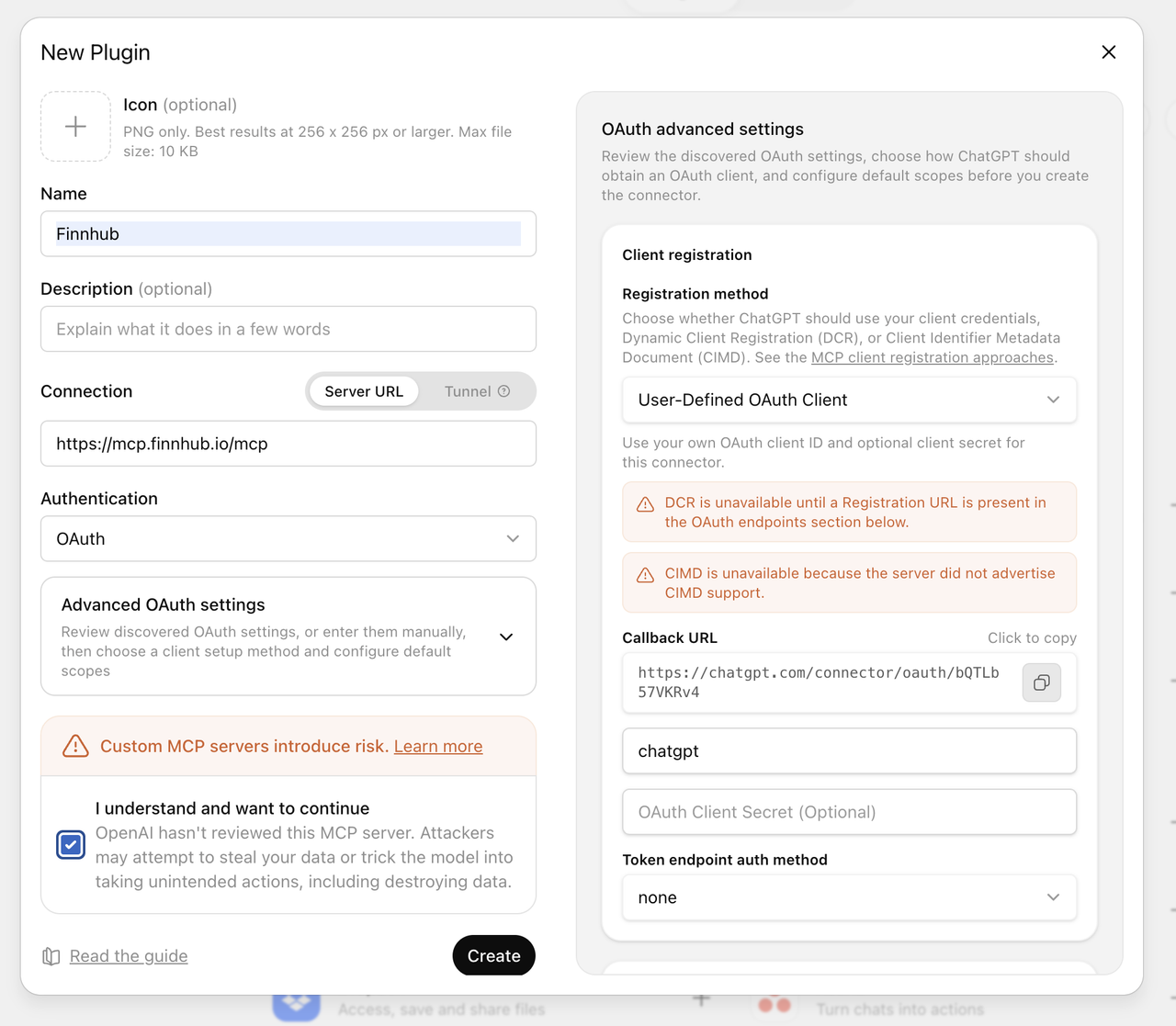Click the Callback URL label
The image size is (1176, 1026).
click(x=670, y=637)
